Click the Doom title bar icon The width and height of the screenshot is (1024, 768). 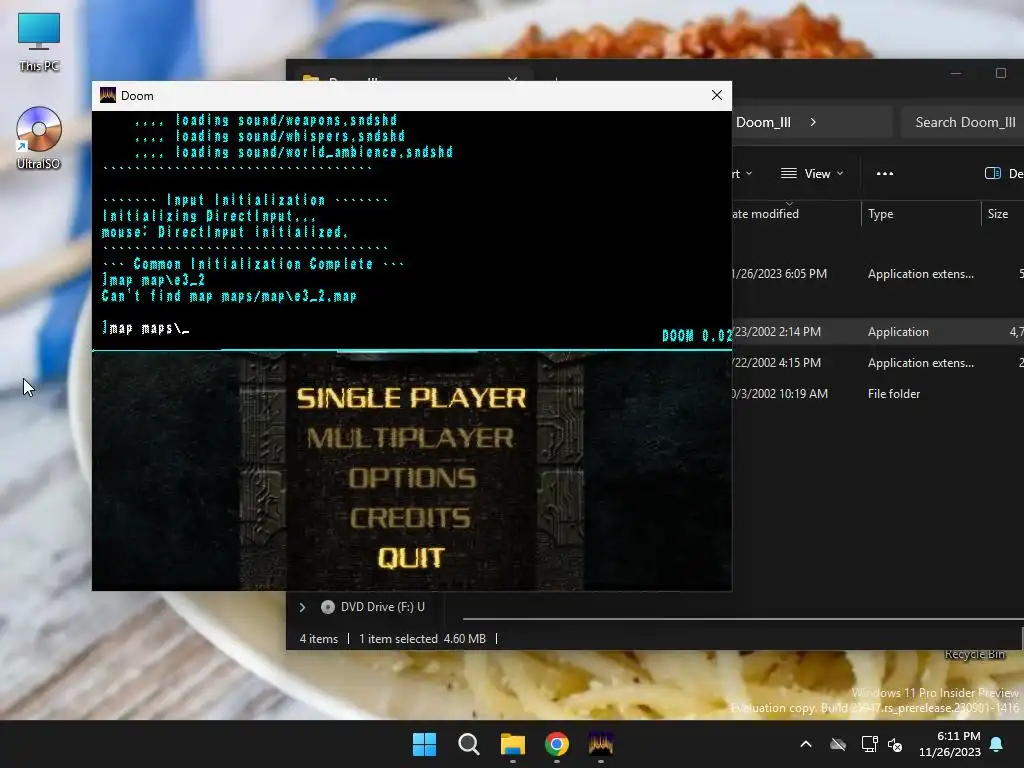108,95
